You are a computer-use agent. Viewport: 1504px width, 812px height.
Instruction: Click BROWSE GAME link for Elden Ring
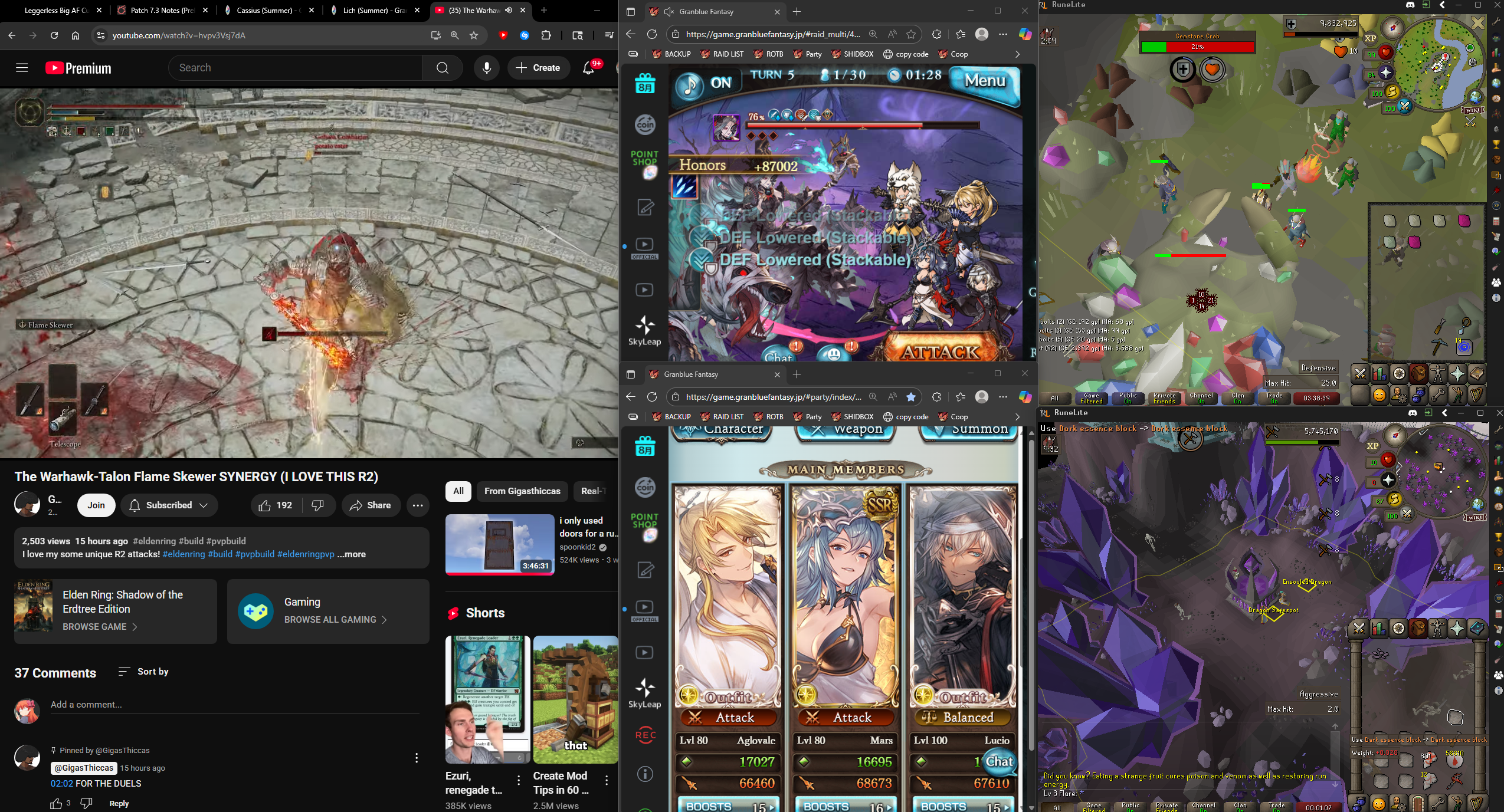coord(99,626)
